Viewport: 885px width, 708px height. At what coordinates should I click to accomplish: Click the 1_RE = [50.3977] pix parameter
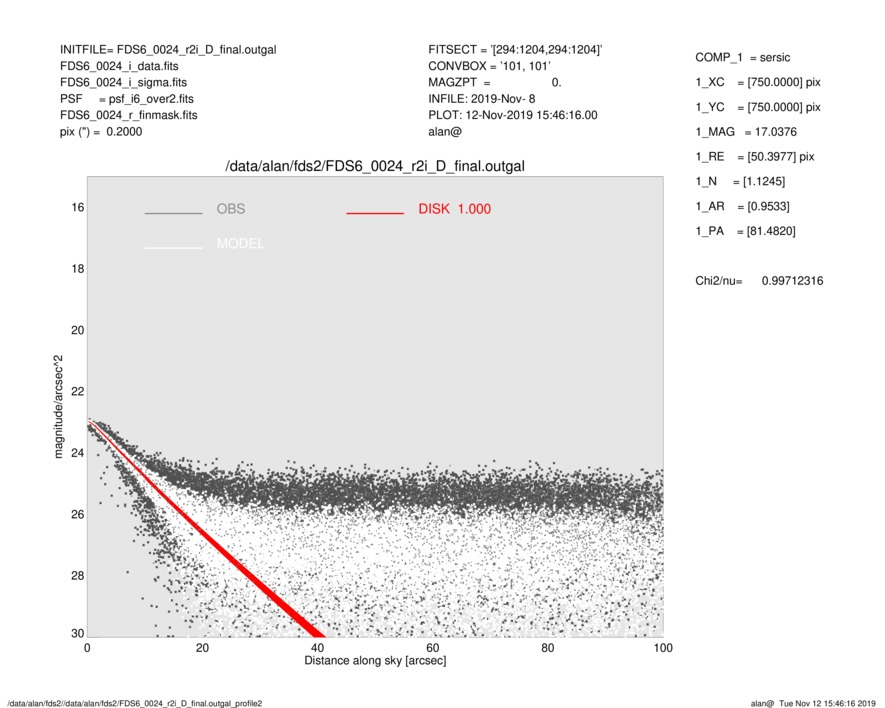pos(755,157)
